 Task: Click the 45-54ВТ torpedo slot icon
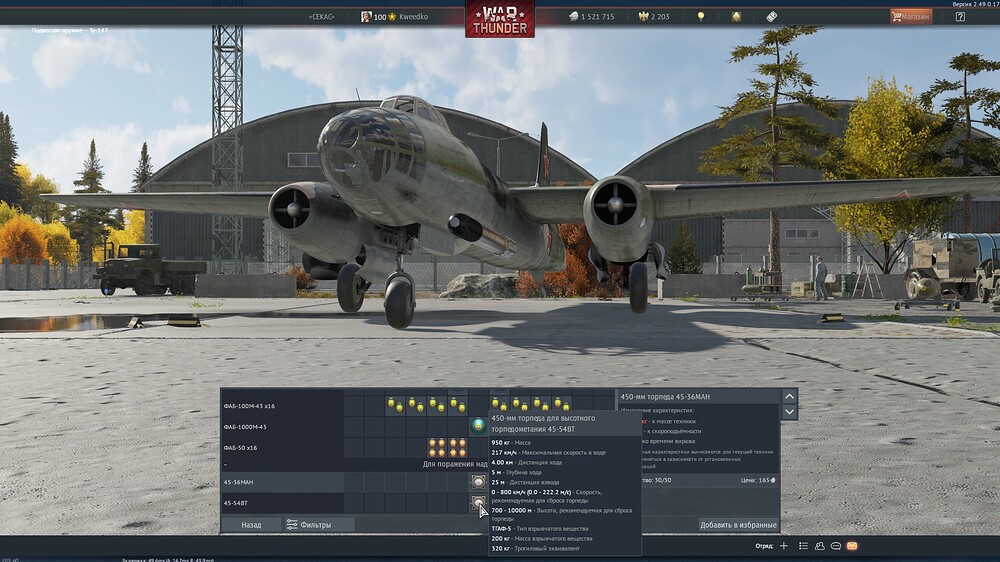point(478,503)
